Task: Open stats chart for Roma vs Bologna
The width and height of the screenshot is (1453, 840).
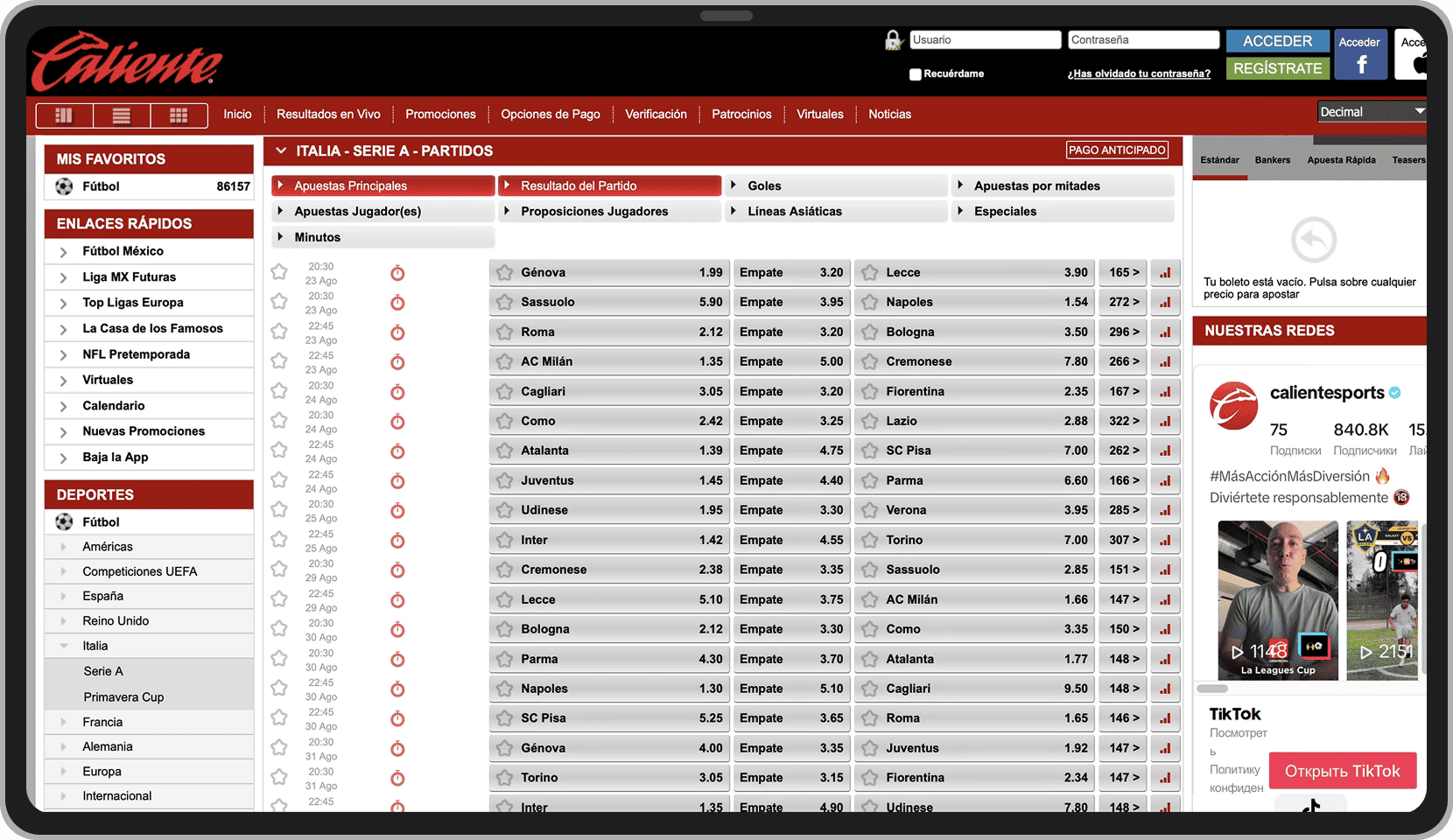Action: click(1165, 332)
